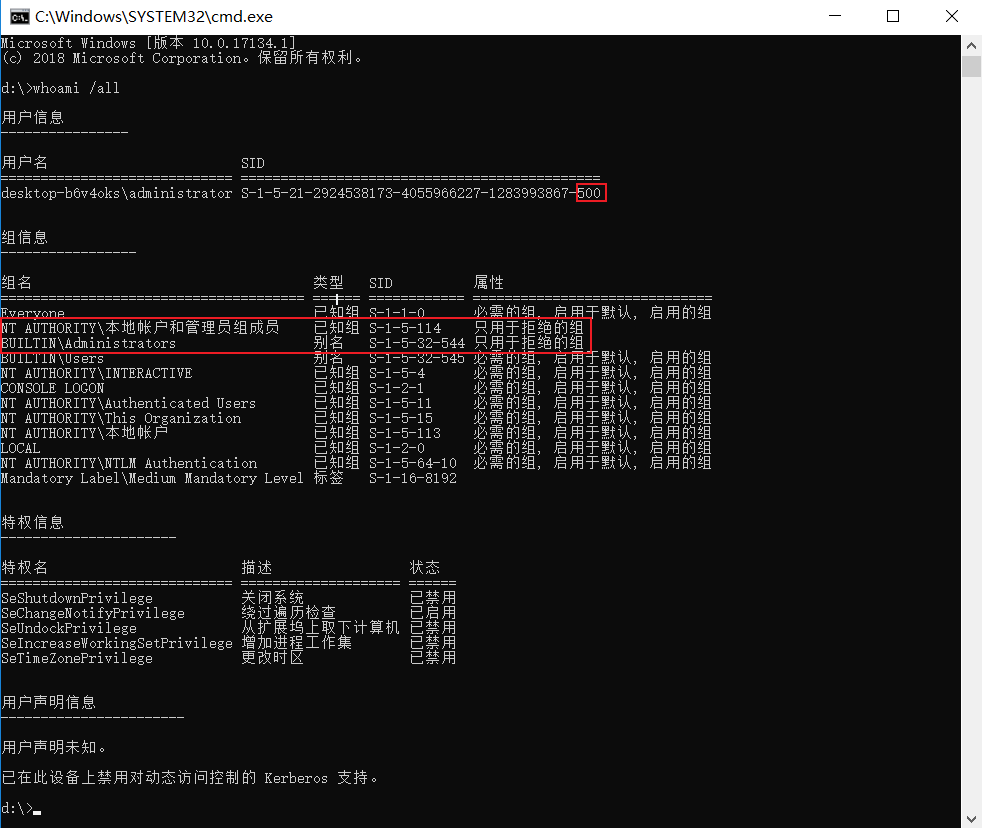This screenshot has width=982, height=828.
Task: Click the scrollbar up arrow
Action: [971, 45]
